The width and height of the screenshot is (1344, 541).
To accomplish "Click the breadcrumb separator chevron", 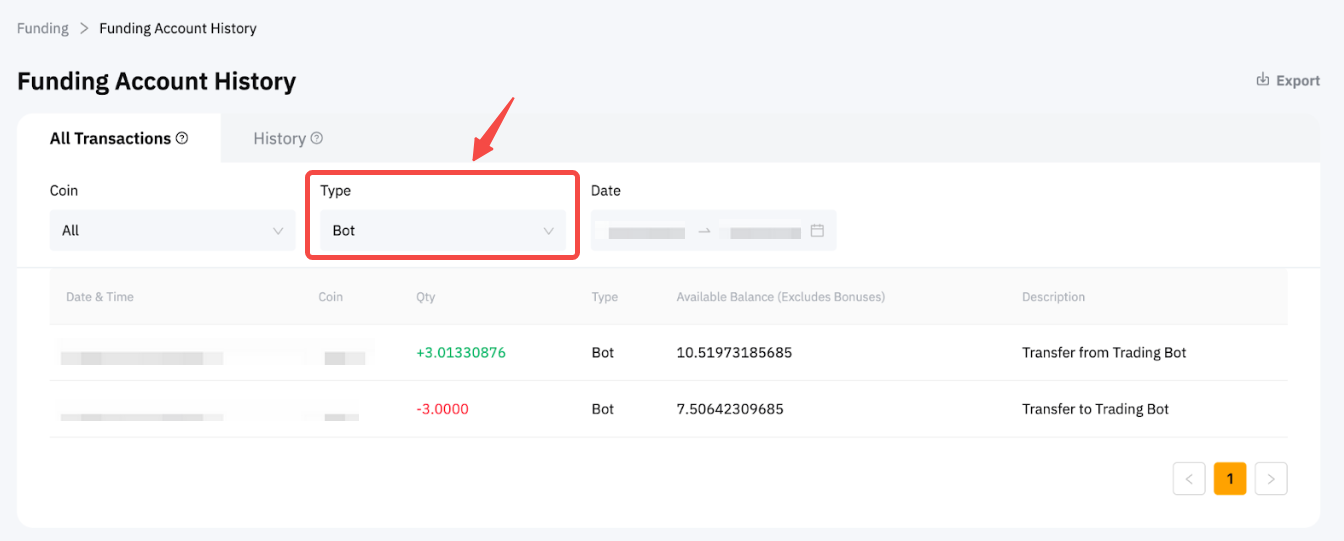I will (x=84, y=28).
